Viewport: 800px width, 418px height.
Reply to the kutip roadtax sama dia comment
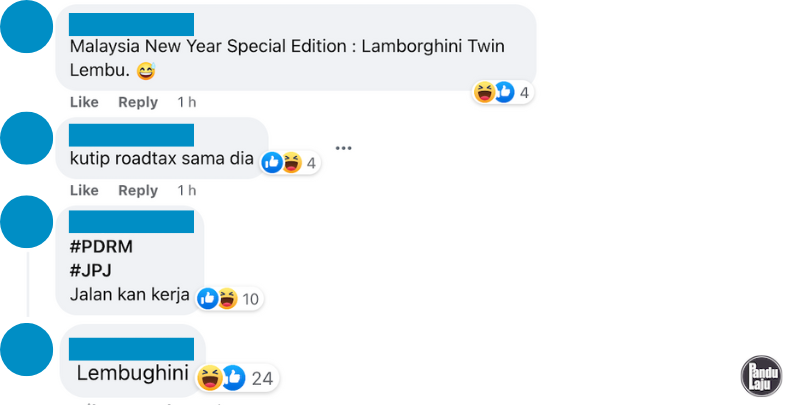138,190
